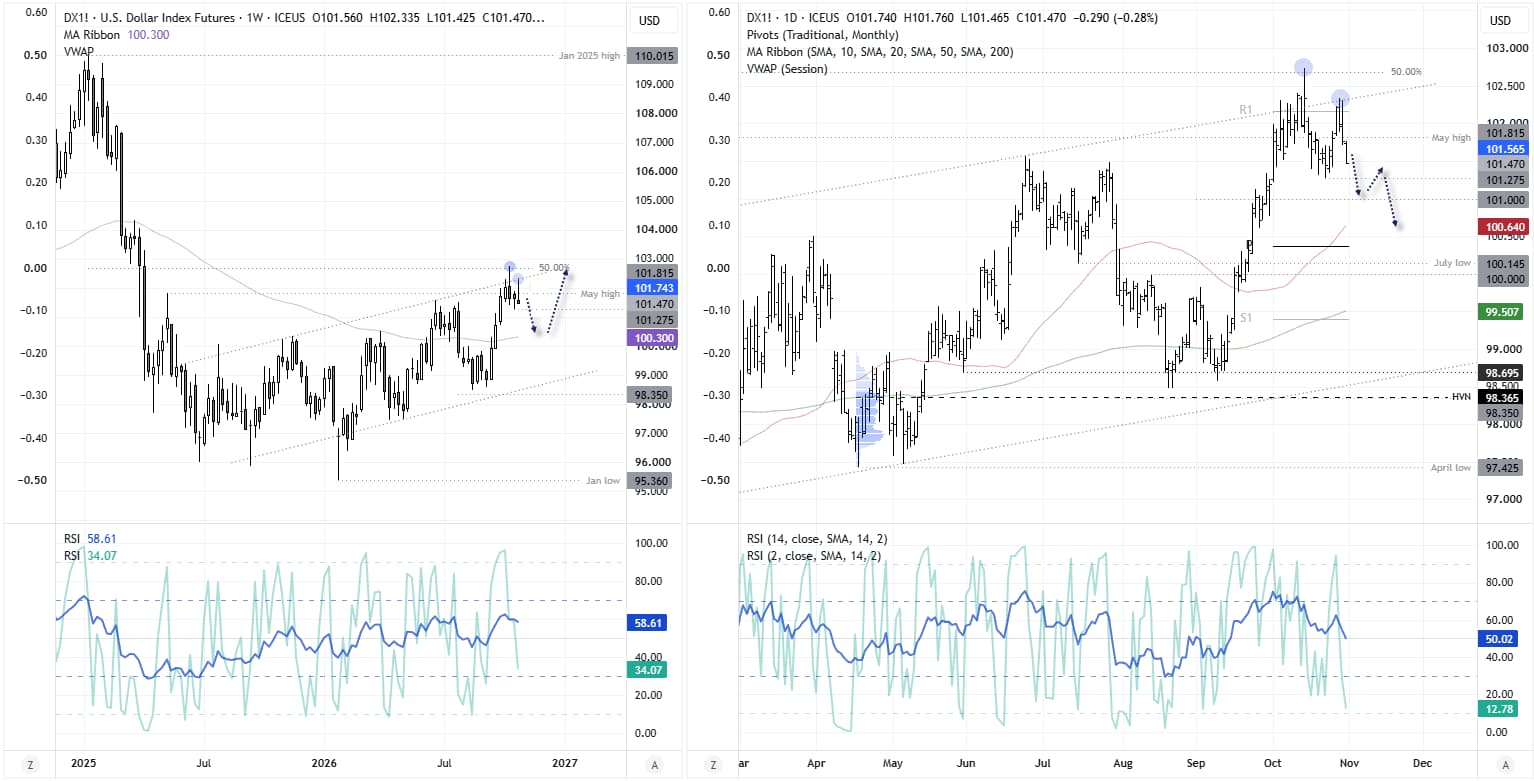Click the blue 101.743 price label on the weekly axis
The height and width of the screenshot is (781, 1534).
(x=653, y=288)
